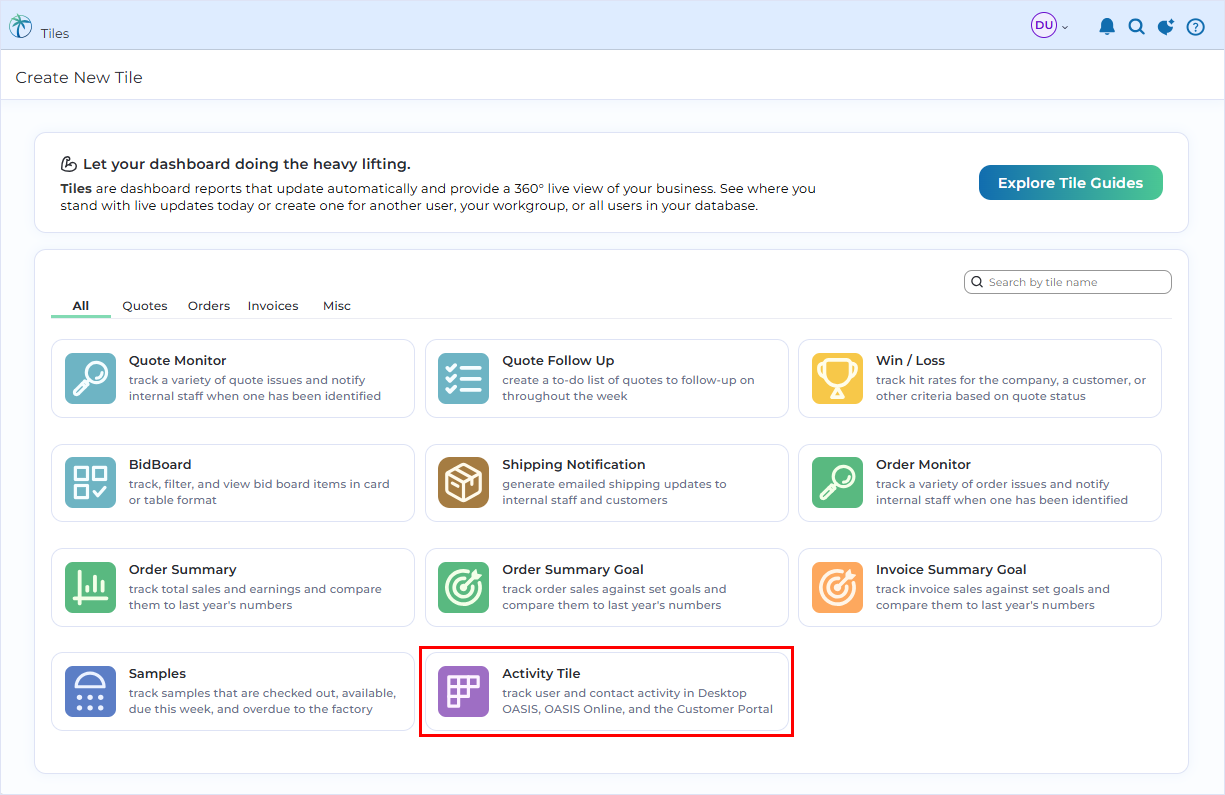1225x795 pixels.
Task: Switch to the Quotes tab
Action: [144, 305]
